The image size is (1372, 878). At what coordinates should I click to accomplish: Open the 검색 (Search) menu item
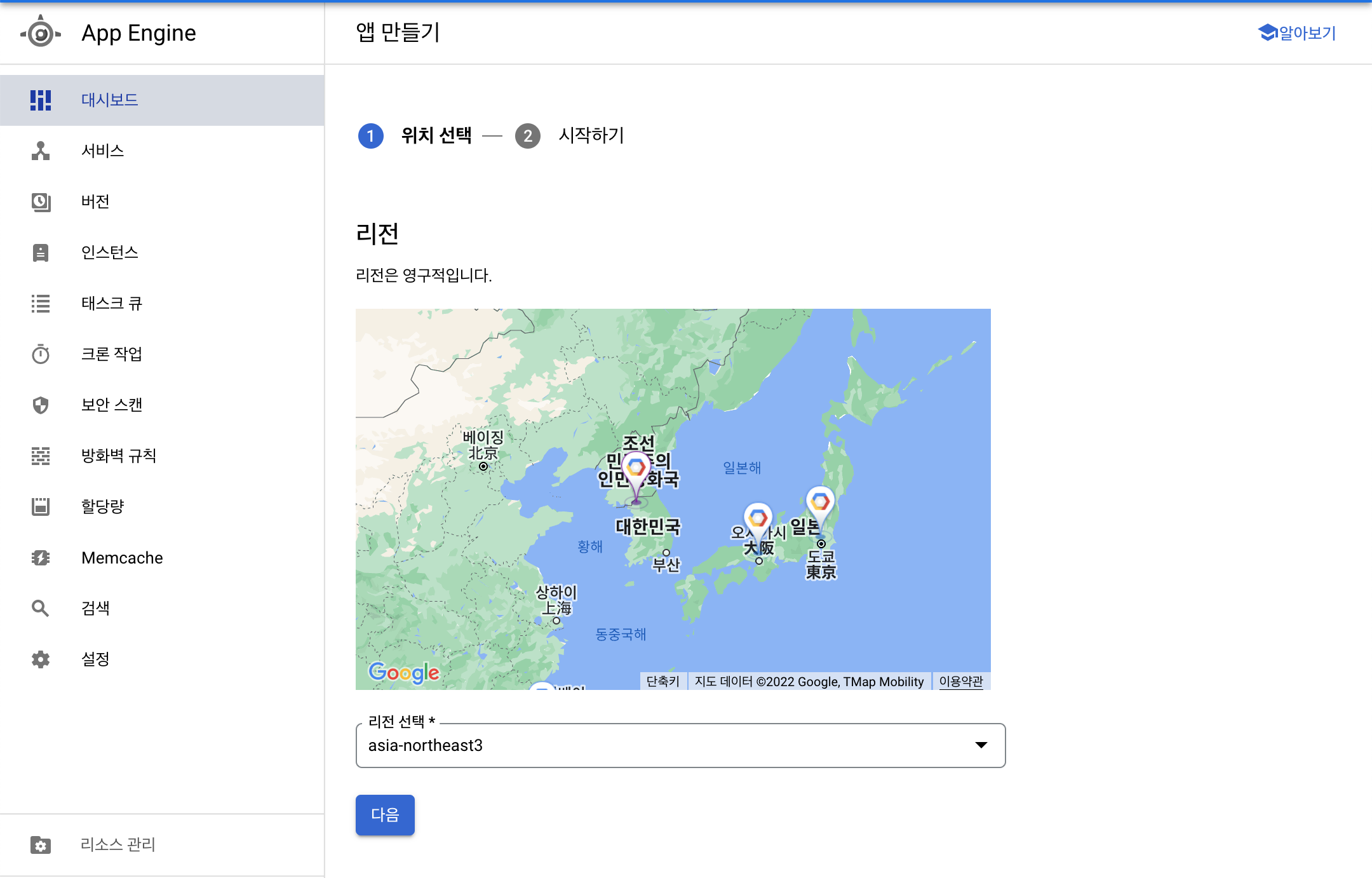(95, 608)
